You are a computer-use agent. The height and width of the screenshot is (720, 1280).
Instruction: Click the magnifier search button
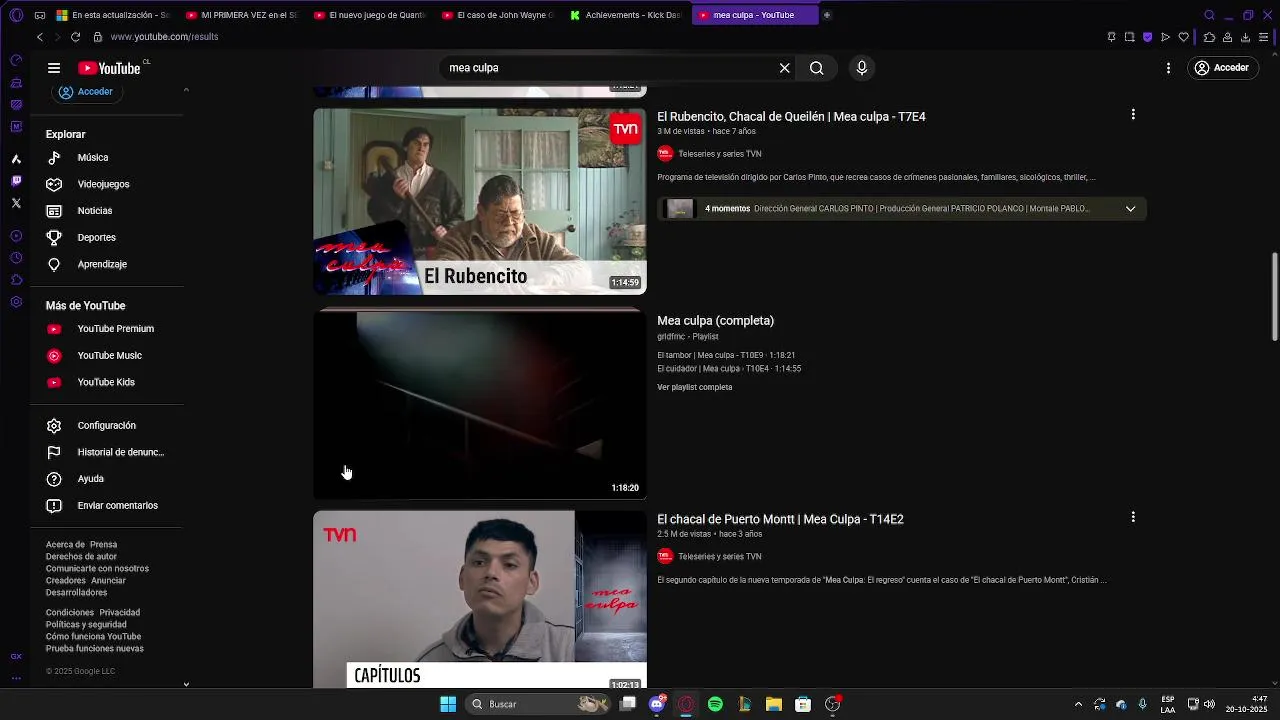click(817, 68)
